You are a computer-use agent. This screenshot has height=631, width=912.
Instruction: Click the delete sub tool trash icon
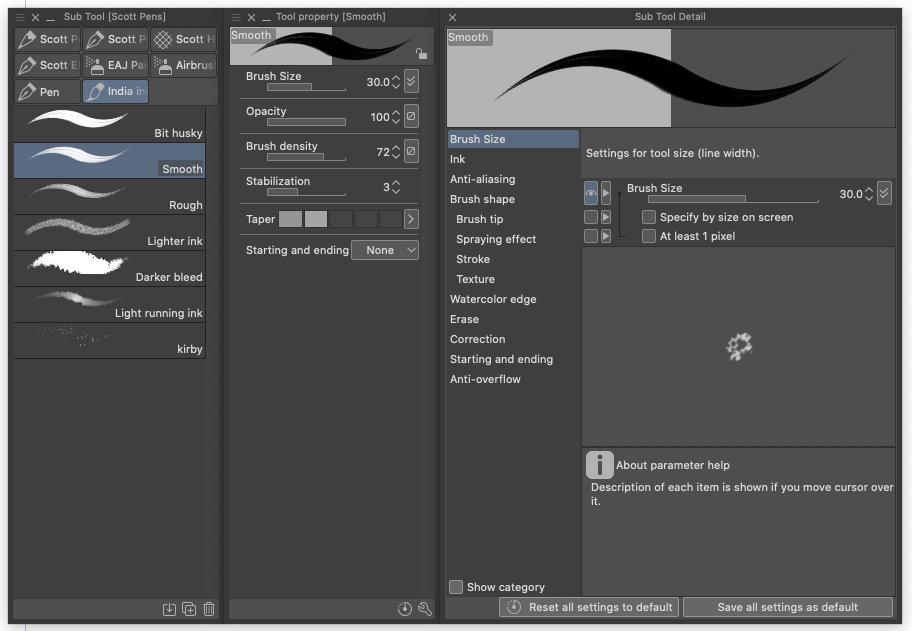point(209,609)
